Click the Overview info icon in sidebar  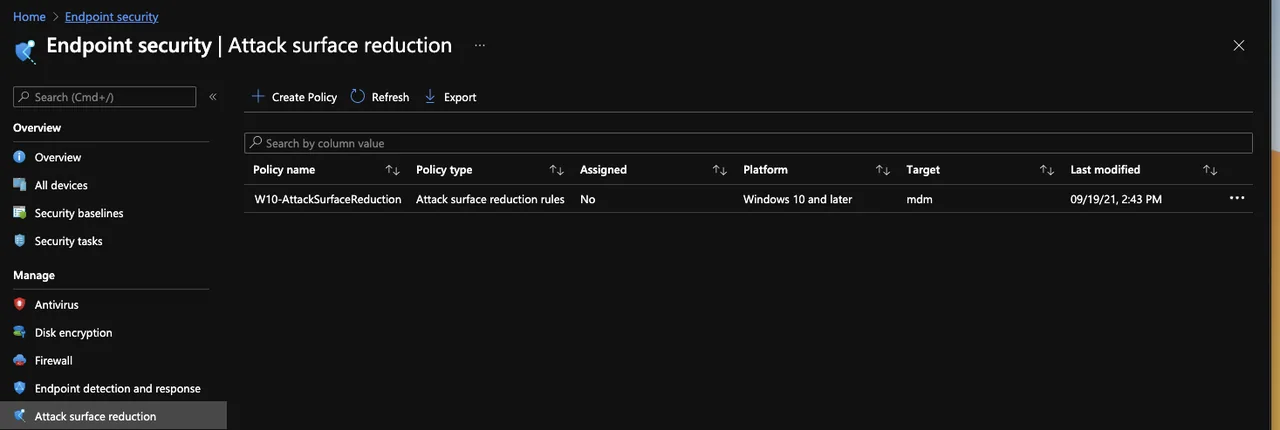[19, 157]
